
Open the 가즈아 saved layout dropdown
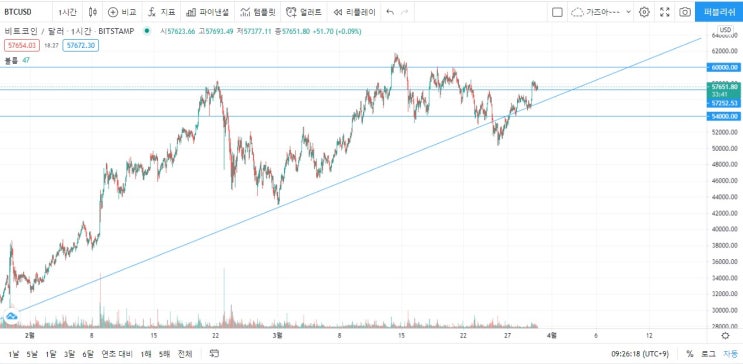(601, 12)
